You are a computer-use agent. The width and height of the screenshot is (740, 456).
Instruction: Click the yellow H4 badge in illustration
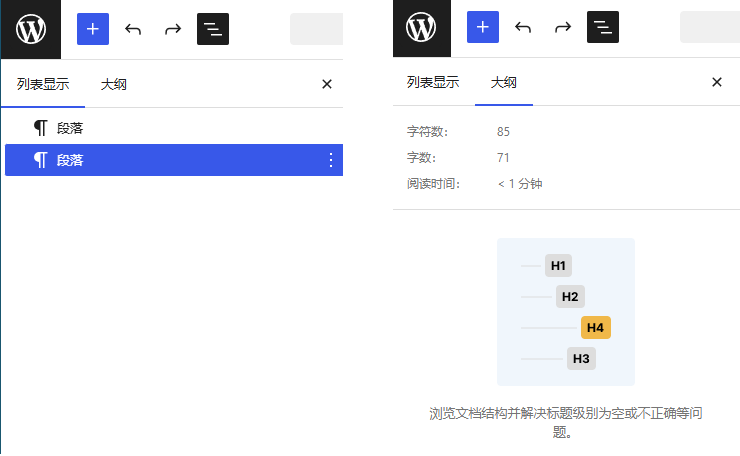click(596, 328)
